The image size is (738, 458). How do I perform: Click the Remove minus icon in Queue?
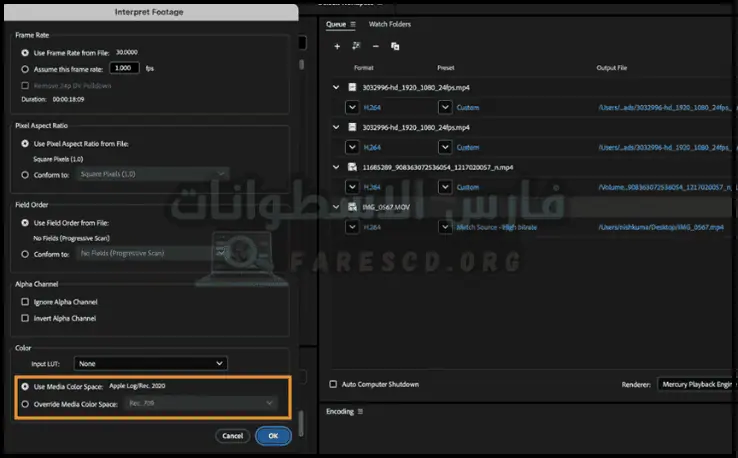pos(375,46)
